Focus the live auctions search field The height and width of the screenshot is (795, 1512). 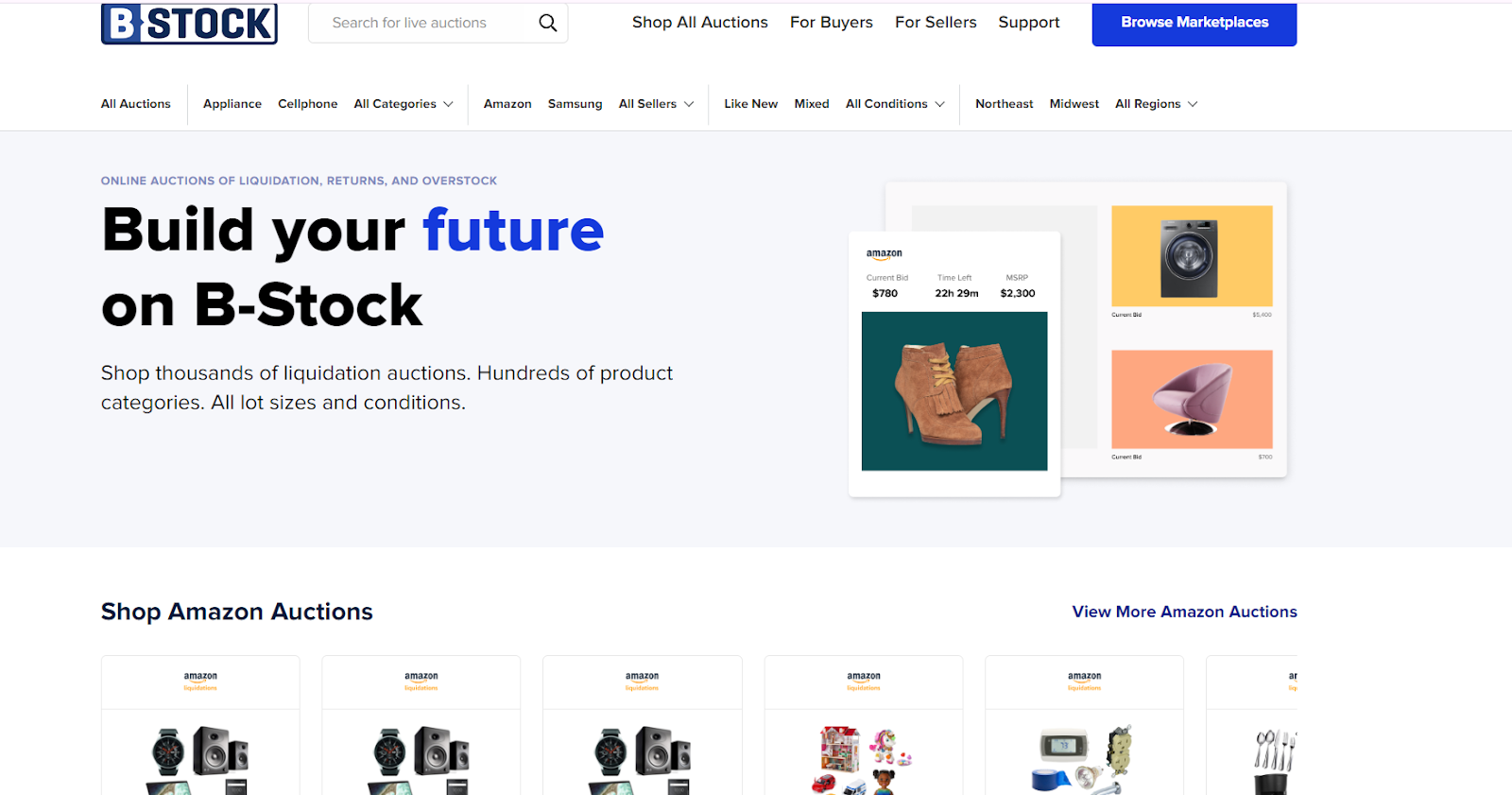tap(425, 23)
